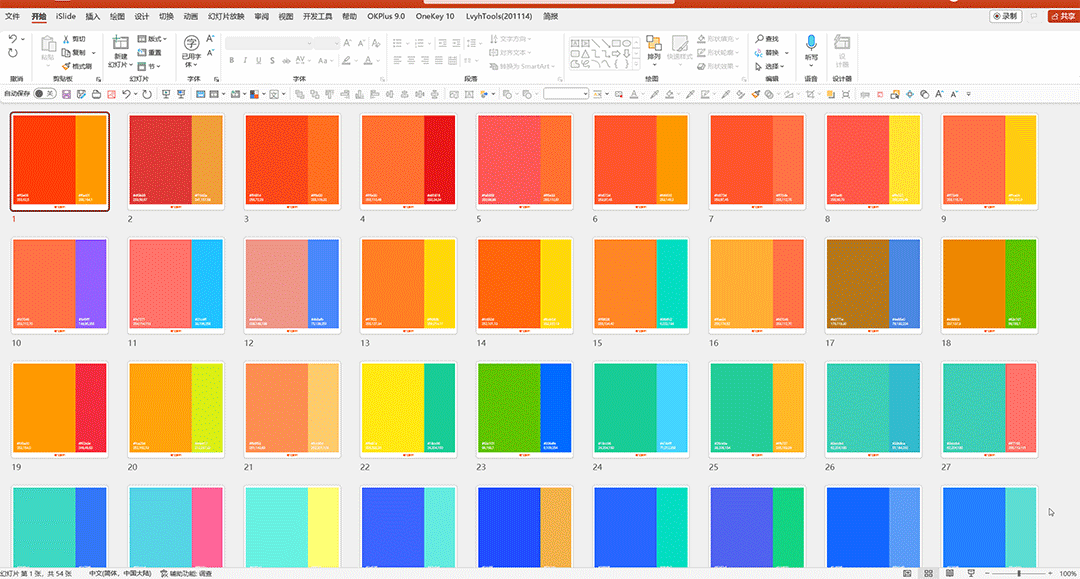Switch to the iSlide tab
Viewport: 1080px width, 579px height.
tap(65, 16)
